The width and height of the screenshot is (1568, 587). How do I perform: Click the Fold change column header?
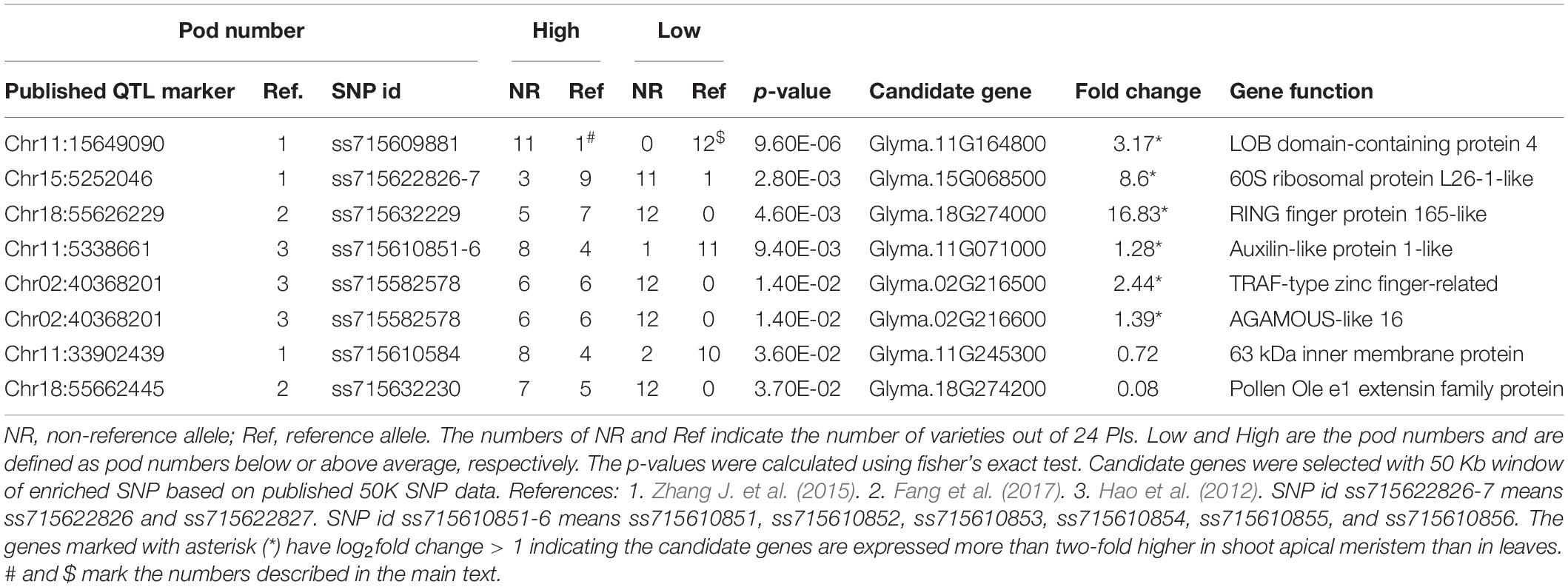tap(1137, 91)
